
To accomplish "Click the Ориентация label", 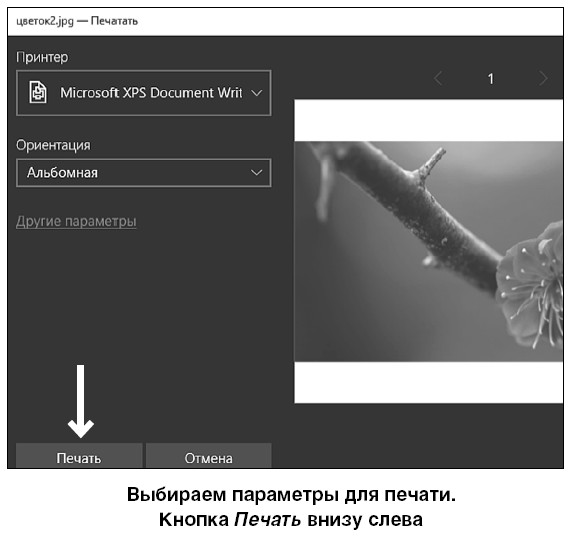I will pos(53,145).
